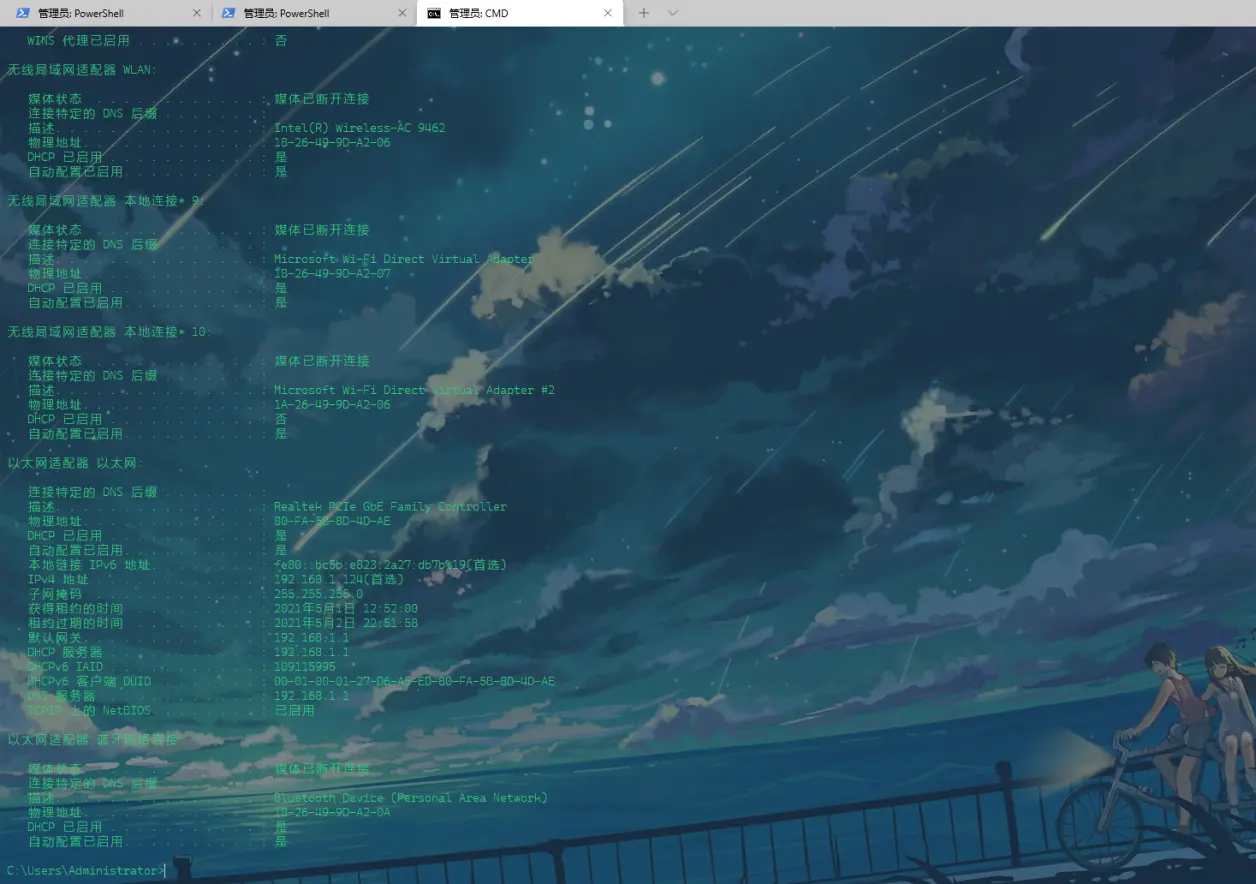Click the '获得租约的时间' label

[75, 609]
